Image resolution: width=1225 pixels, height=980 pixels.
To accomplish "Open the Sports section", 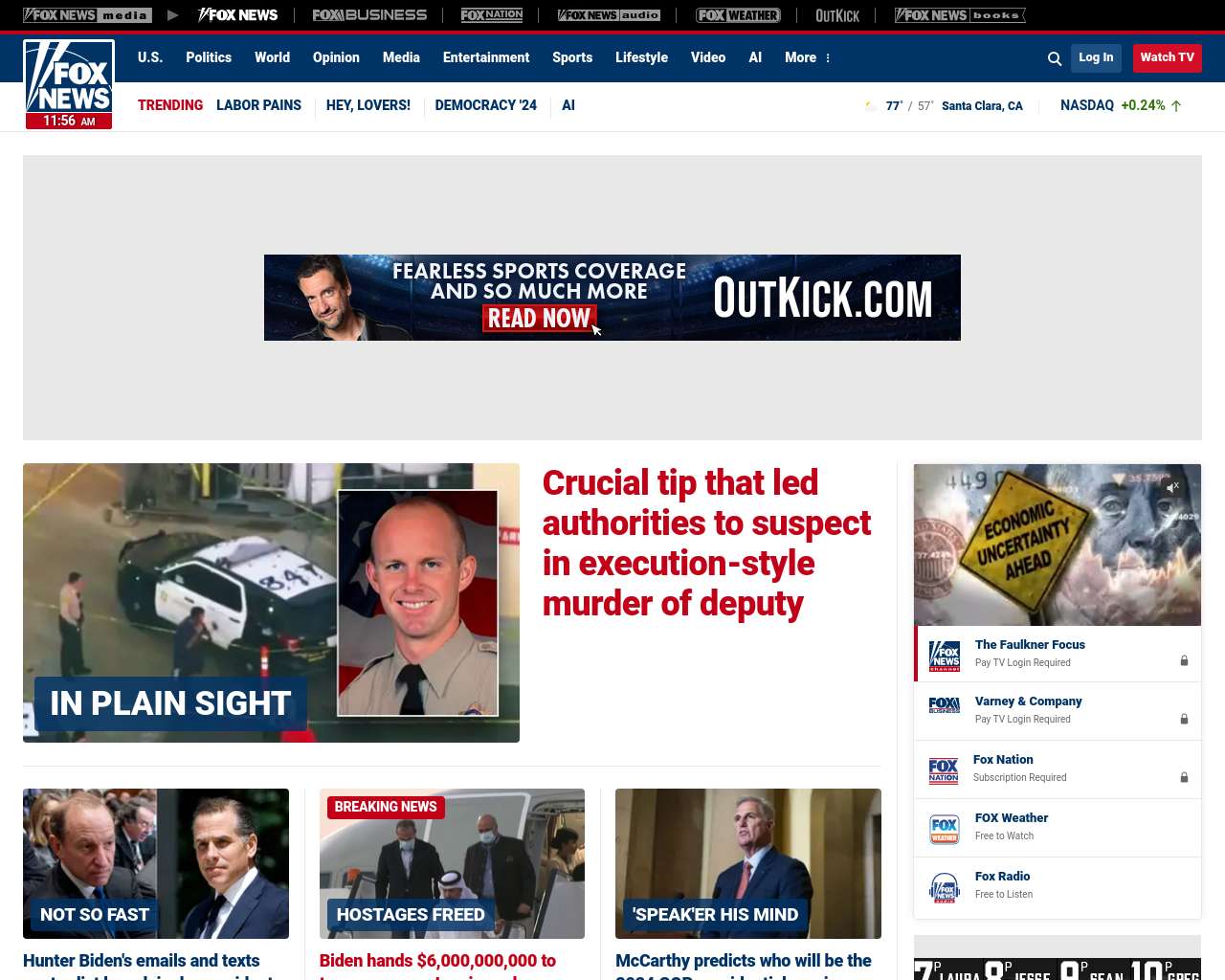I will click(x=572, y=57).
